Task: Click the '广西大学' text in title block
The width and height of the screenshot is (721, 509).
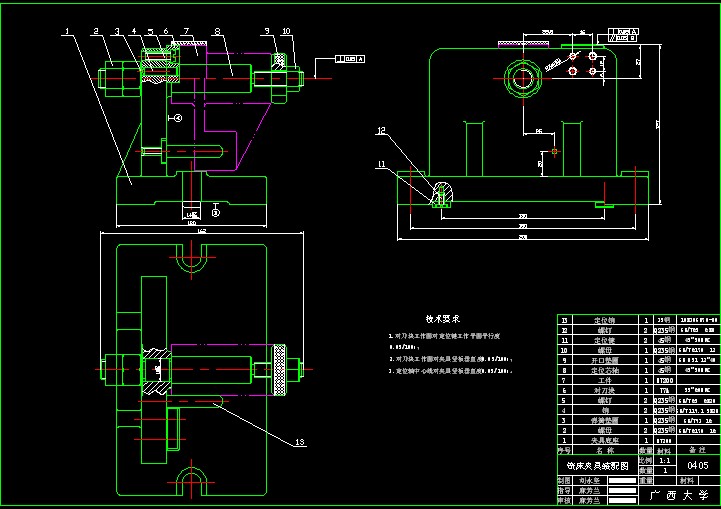Action: [679, 495]
